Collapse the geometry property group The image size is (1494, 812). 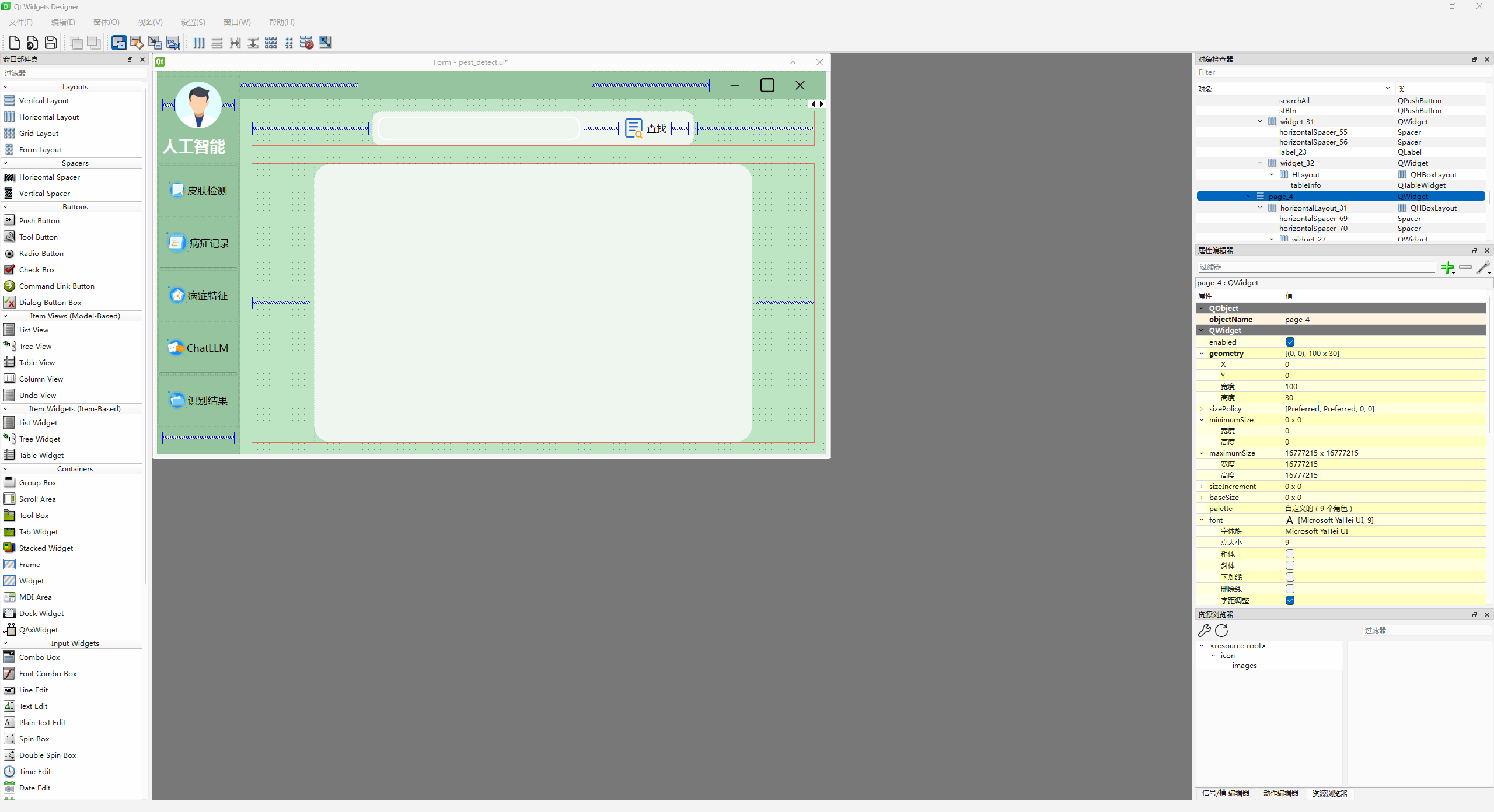pos(1202,353)
